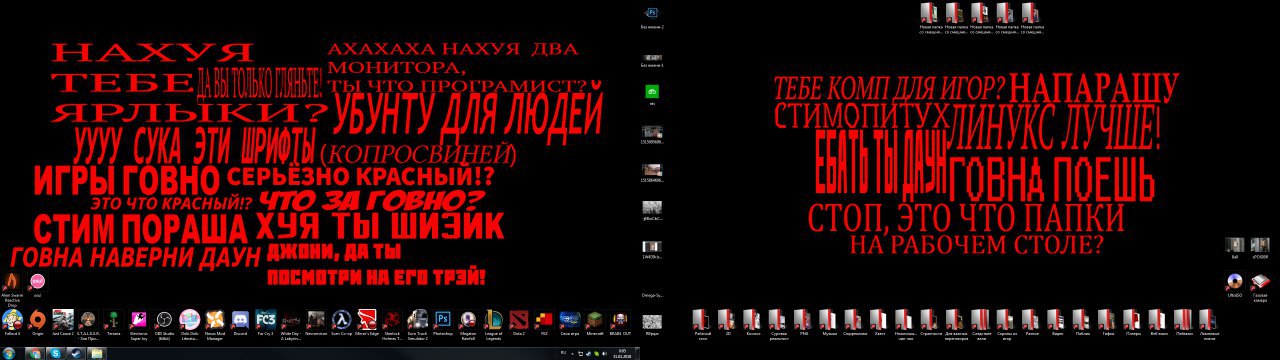
Task: Open League of Legends shortcut
Action: pos(493,324)
